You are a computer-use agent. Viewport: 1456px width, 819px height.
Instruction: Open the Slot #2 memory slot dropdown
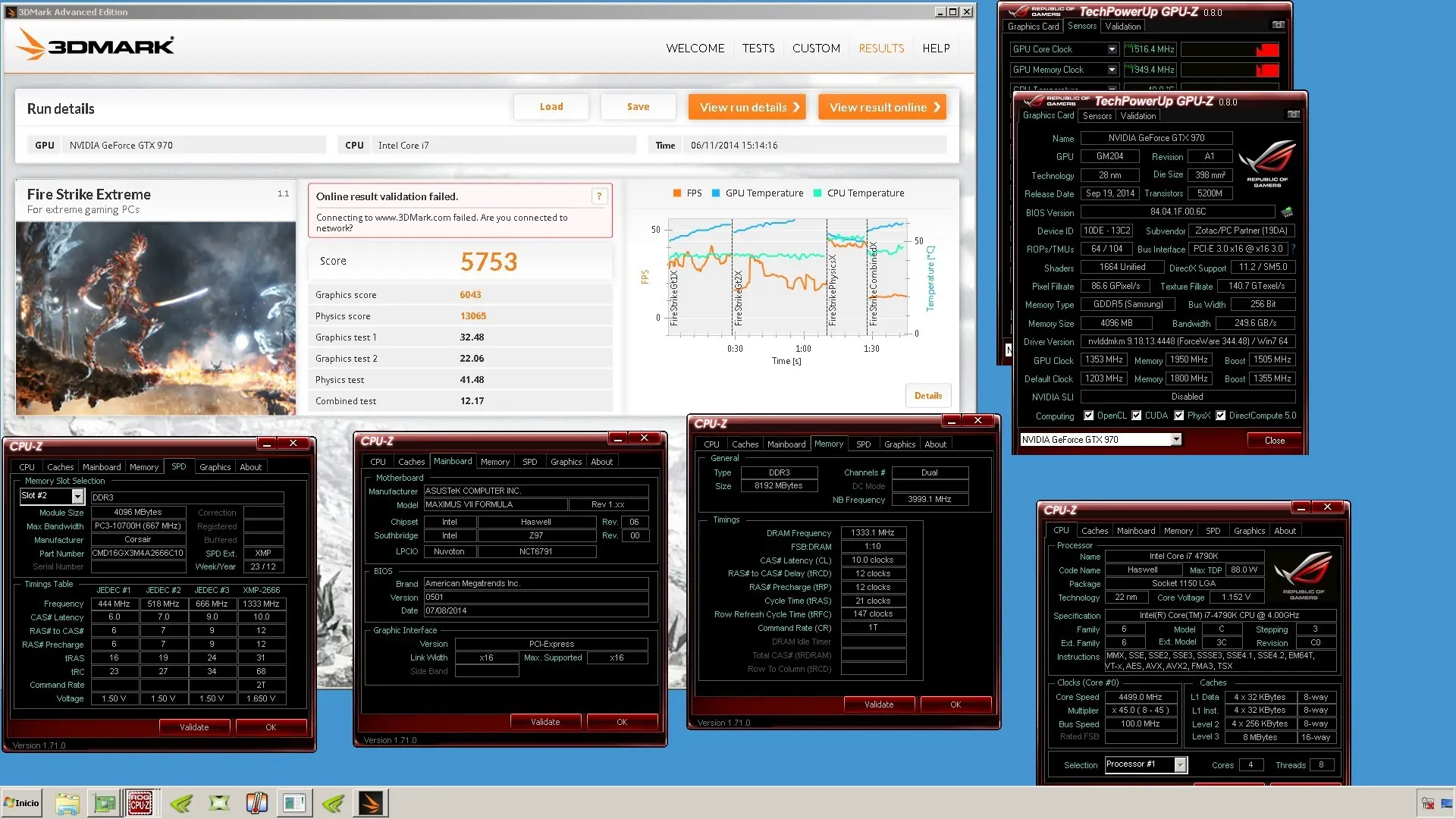point(77,496)
